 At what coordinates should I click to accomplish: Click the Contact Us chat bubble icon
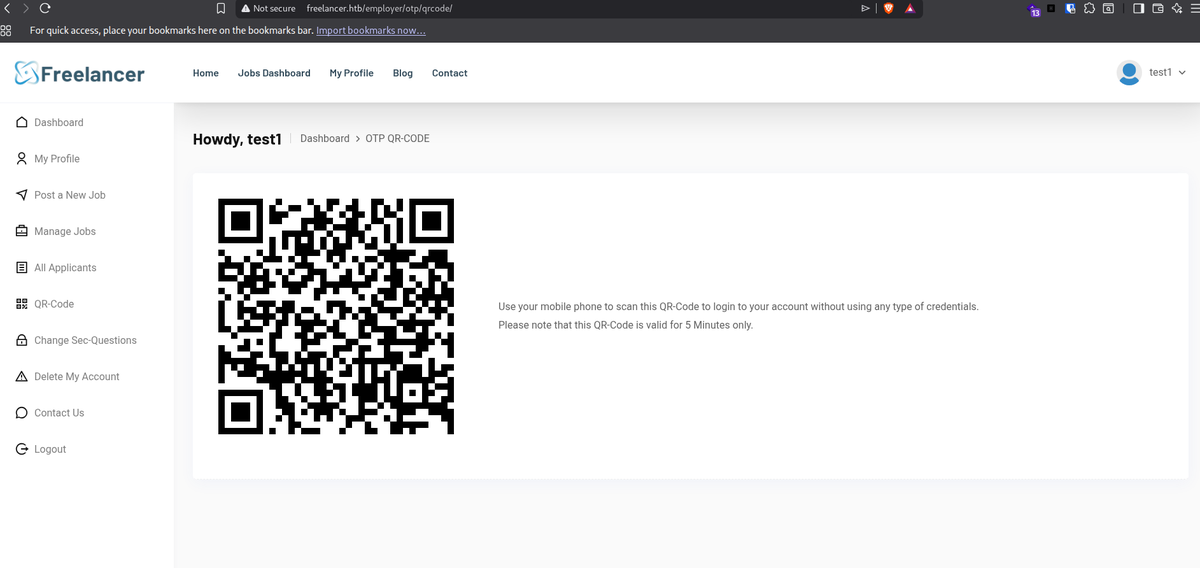[x=22, y=413]
